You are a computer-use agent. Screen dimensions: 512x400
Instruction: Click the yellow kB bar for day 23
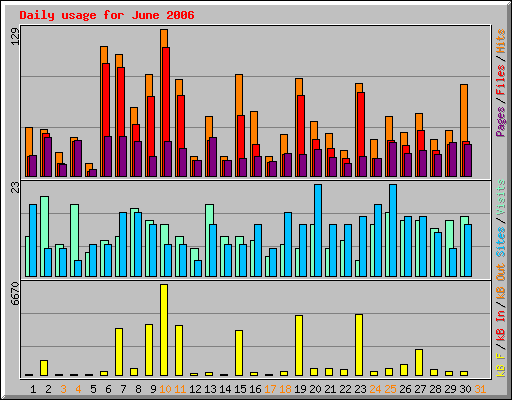[x=359, y=345]
